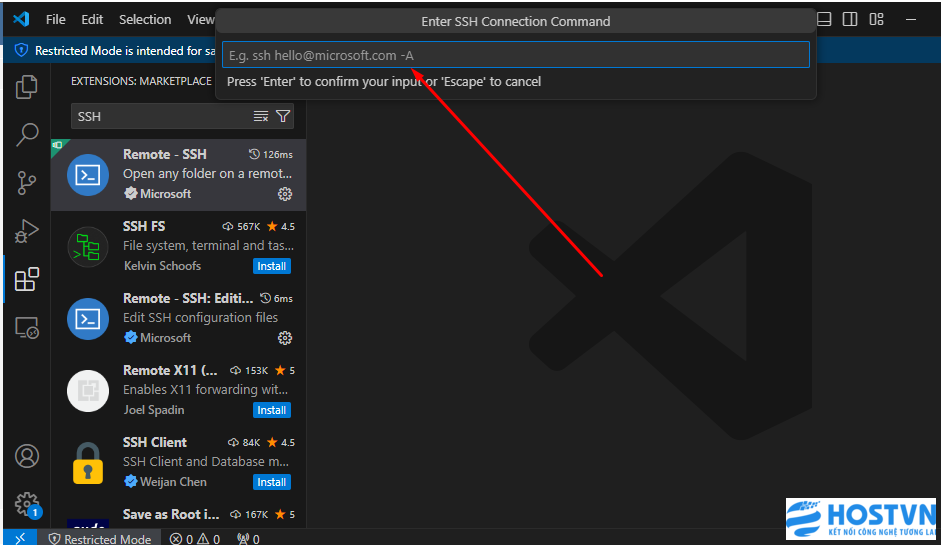941x545 pixels.
Task: Select the Save as Root extension title
Action: pyautogui.click(x=171, y=514)
